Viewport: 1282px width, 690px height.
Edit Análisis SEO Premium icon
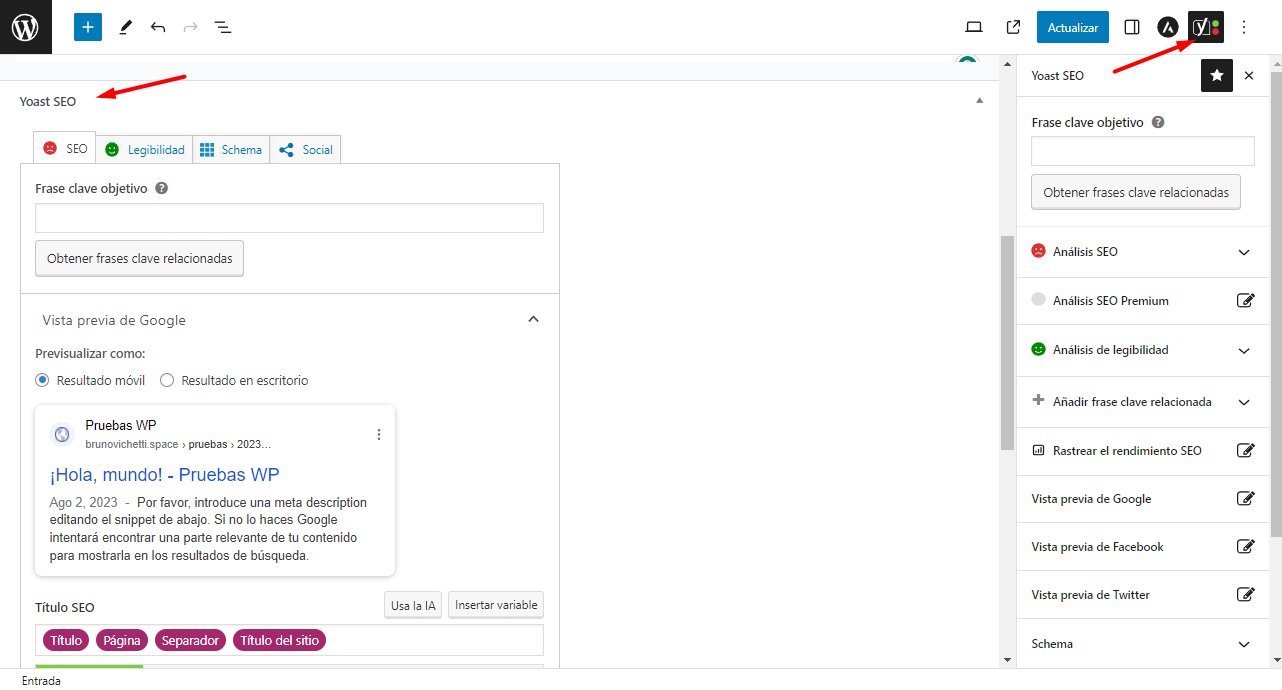1245,300
